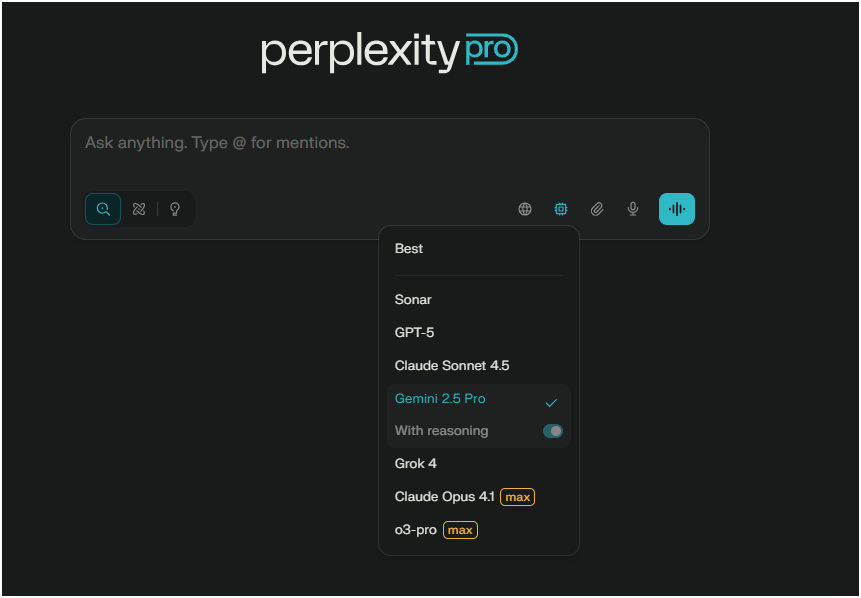
Task: Click the globe web search icon
Action: click(x=524, y=209)
